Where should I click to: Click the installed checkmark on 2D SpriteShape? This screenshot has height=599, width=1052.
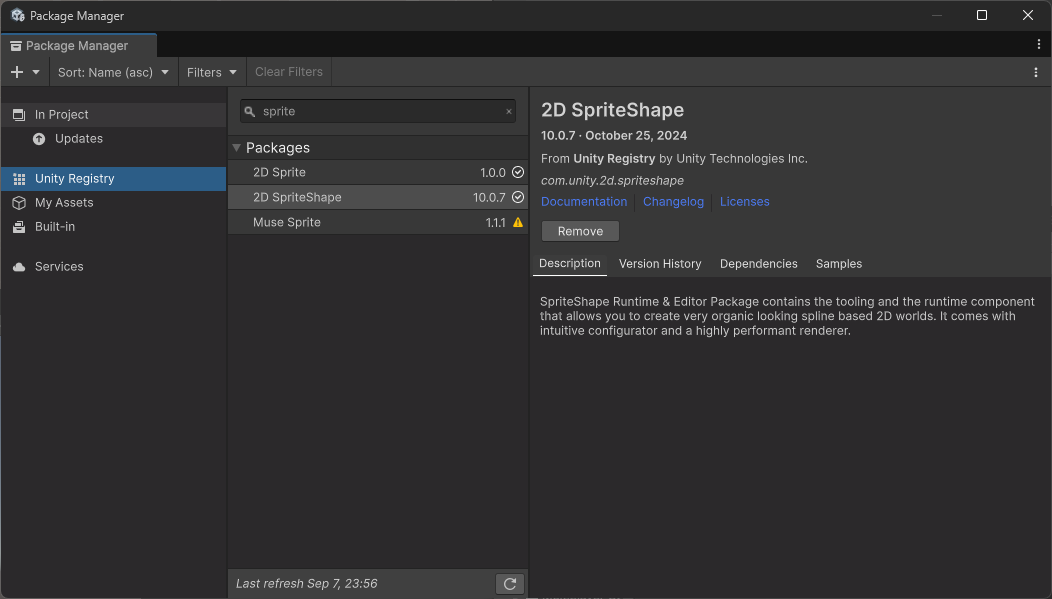(x=518, y=197)
